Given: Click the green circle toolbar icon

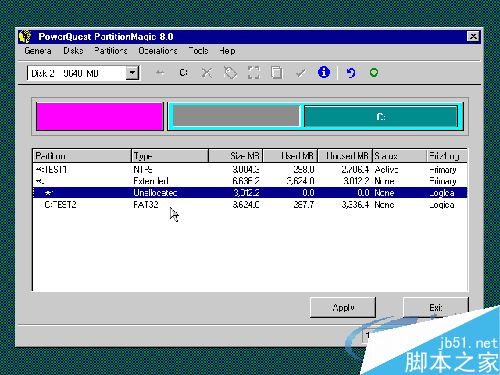Looking at the screenshot, I should tap(374, 73).
